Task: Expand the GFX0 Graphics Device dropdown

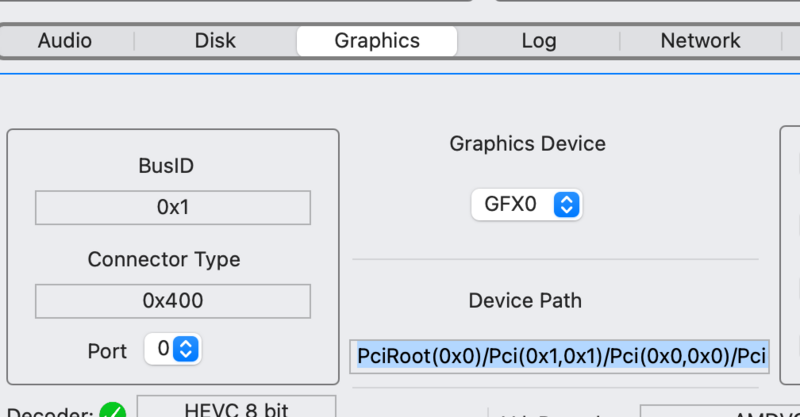Action: tap(526, 205)
